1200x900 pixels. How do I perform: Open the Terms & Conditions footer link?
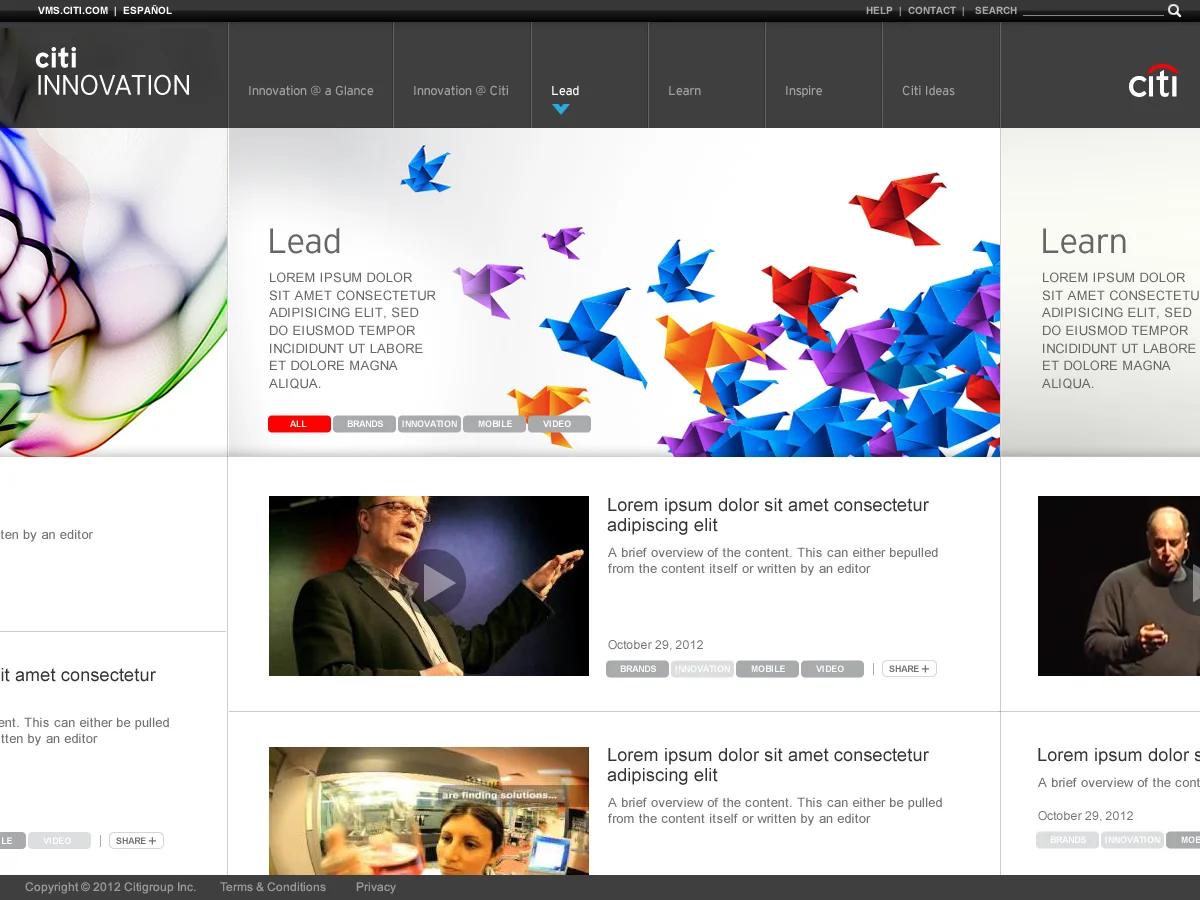coord(273,887)
